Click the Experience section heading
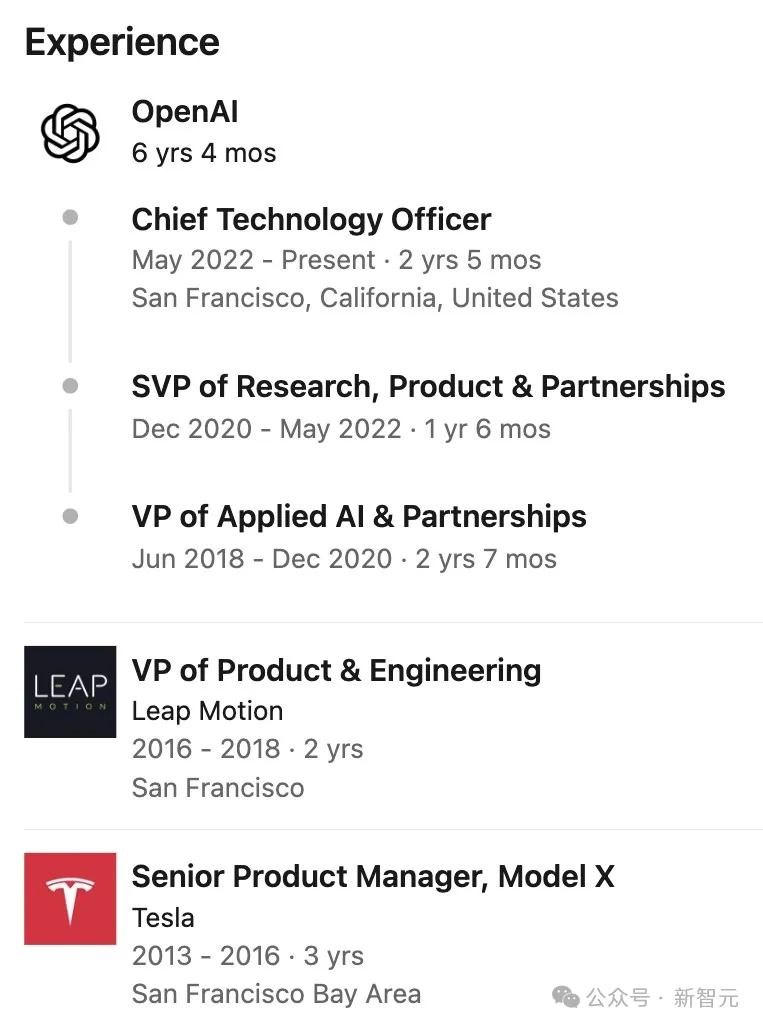 (x=122, y=42)
